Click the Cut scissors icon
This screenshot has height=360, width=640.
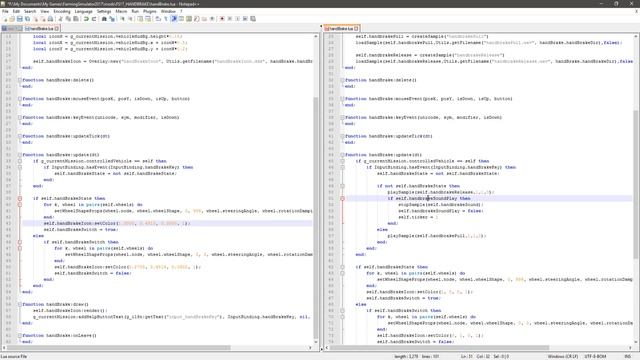(60, 19)
